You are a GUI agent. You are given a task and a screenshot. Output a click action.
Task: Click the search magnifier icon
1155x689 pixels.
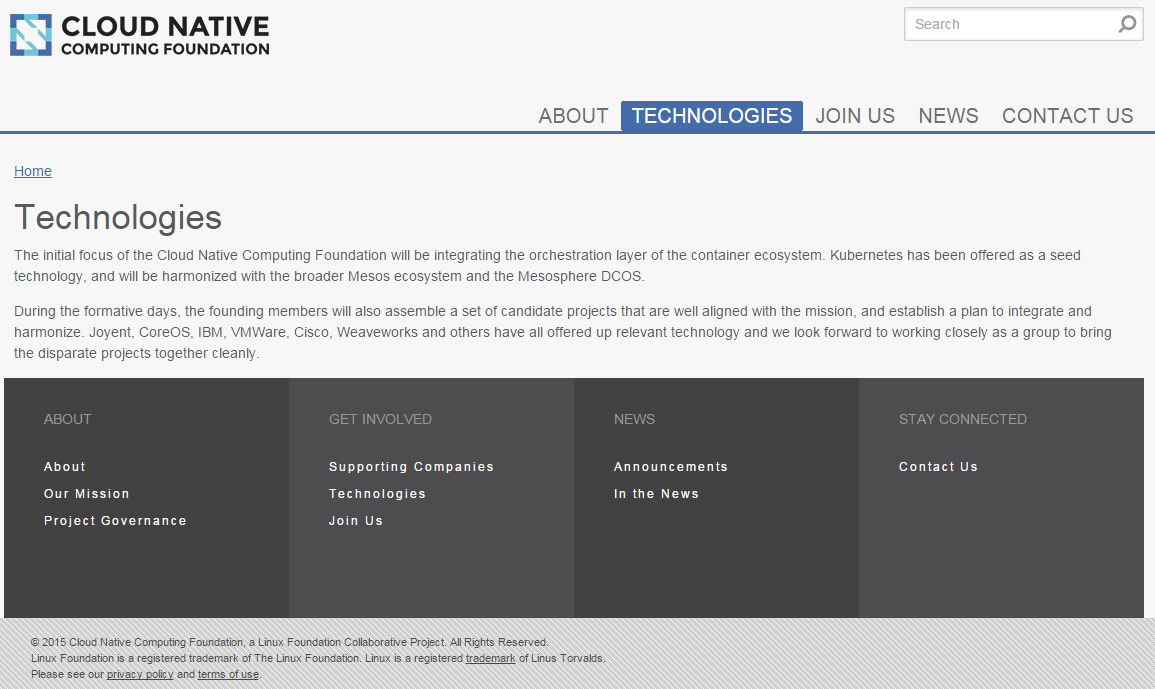(x=1127, y=24)
